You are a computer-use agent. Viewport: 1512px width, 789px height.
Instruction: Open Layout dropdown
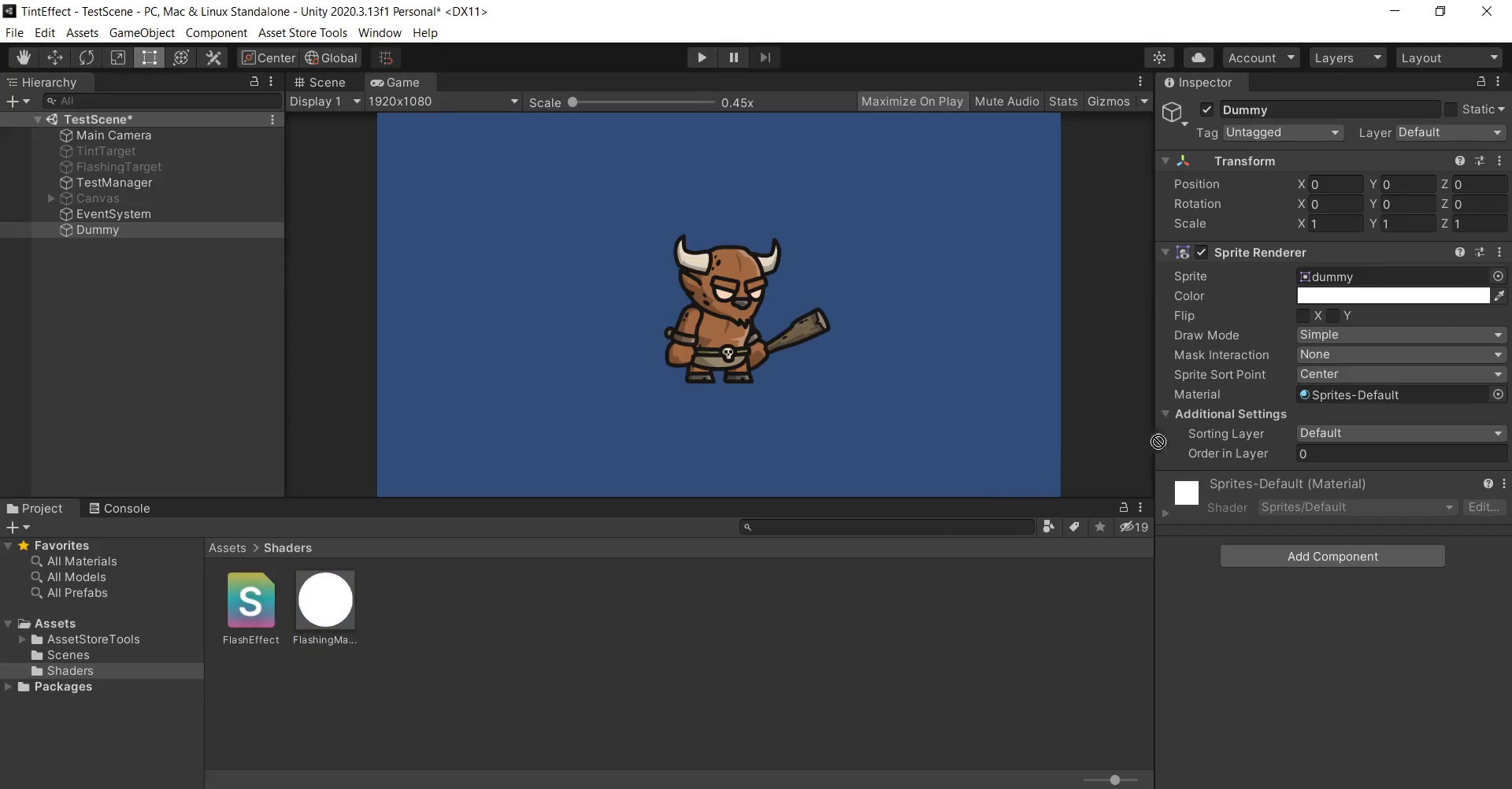pyautogui.click(x=1449, y=57)
